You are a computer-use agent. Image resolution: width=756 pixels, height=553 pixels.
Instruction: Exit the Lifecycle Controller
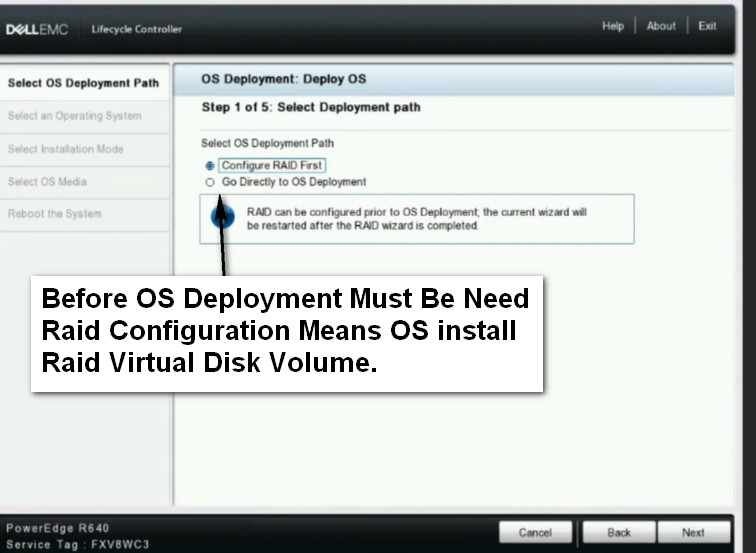click(707, 27)
